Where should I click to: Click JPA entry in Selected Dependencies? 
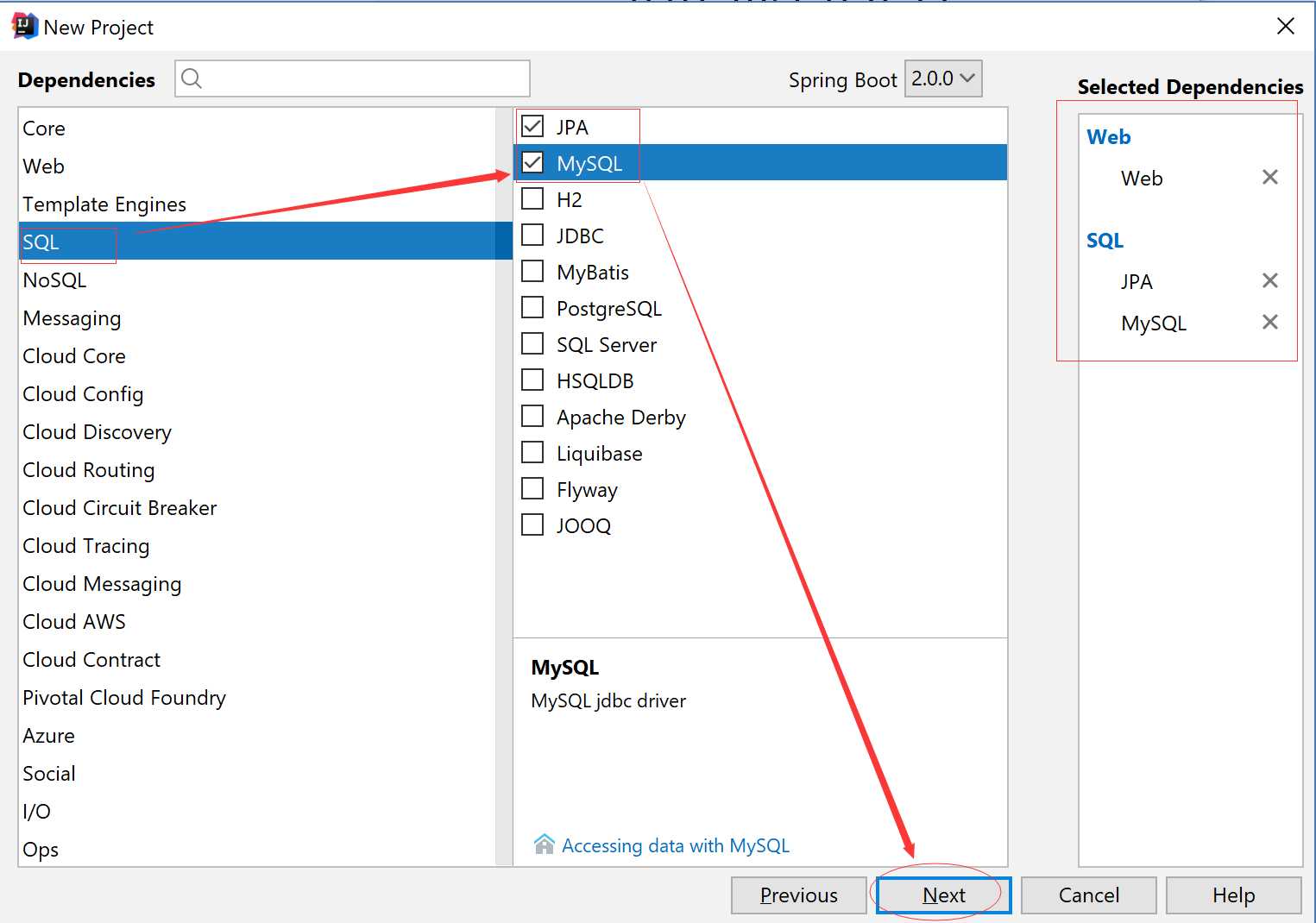pos(1137,282)
